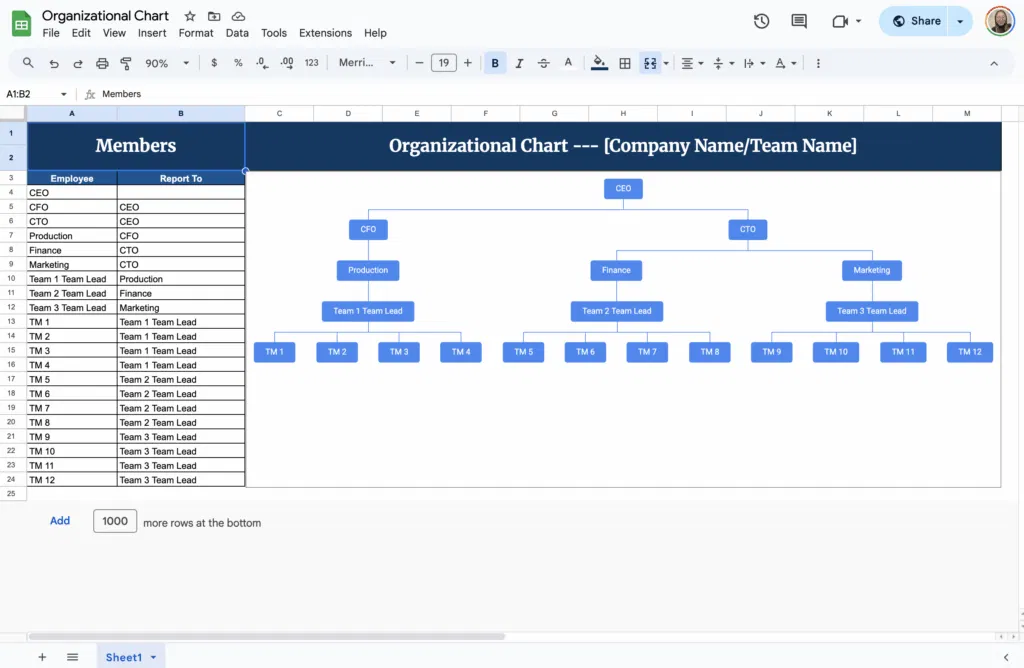Increase decimal places

(x=287, y=62)
